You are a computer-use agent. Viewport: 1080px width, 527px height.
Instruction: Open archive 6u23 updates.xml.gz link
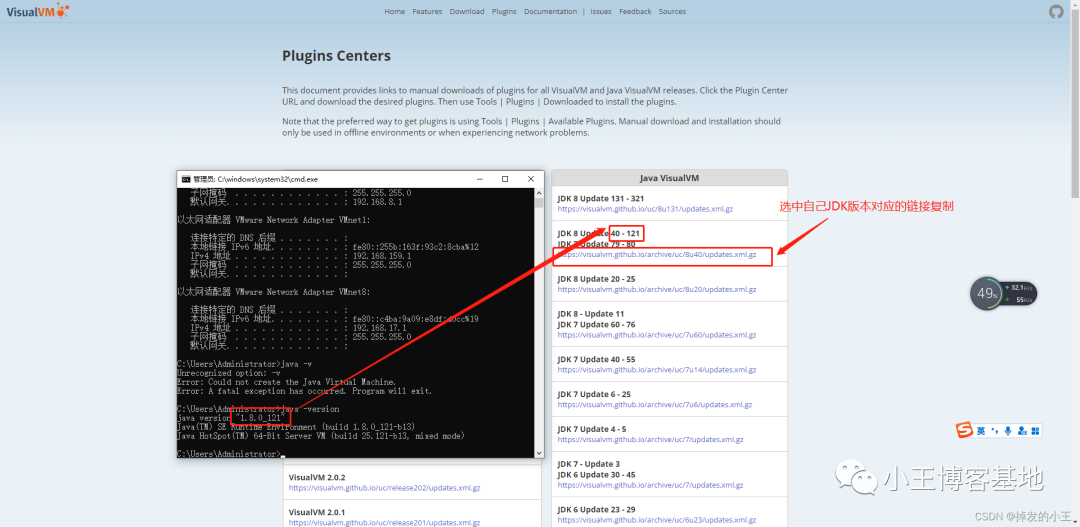(x=656, y=521)
